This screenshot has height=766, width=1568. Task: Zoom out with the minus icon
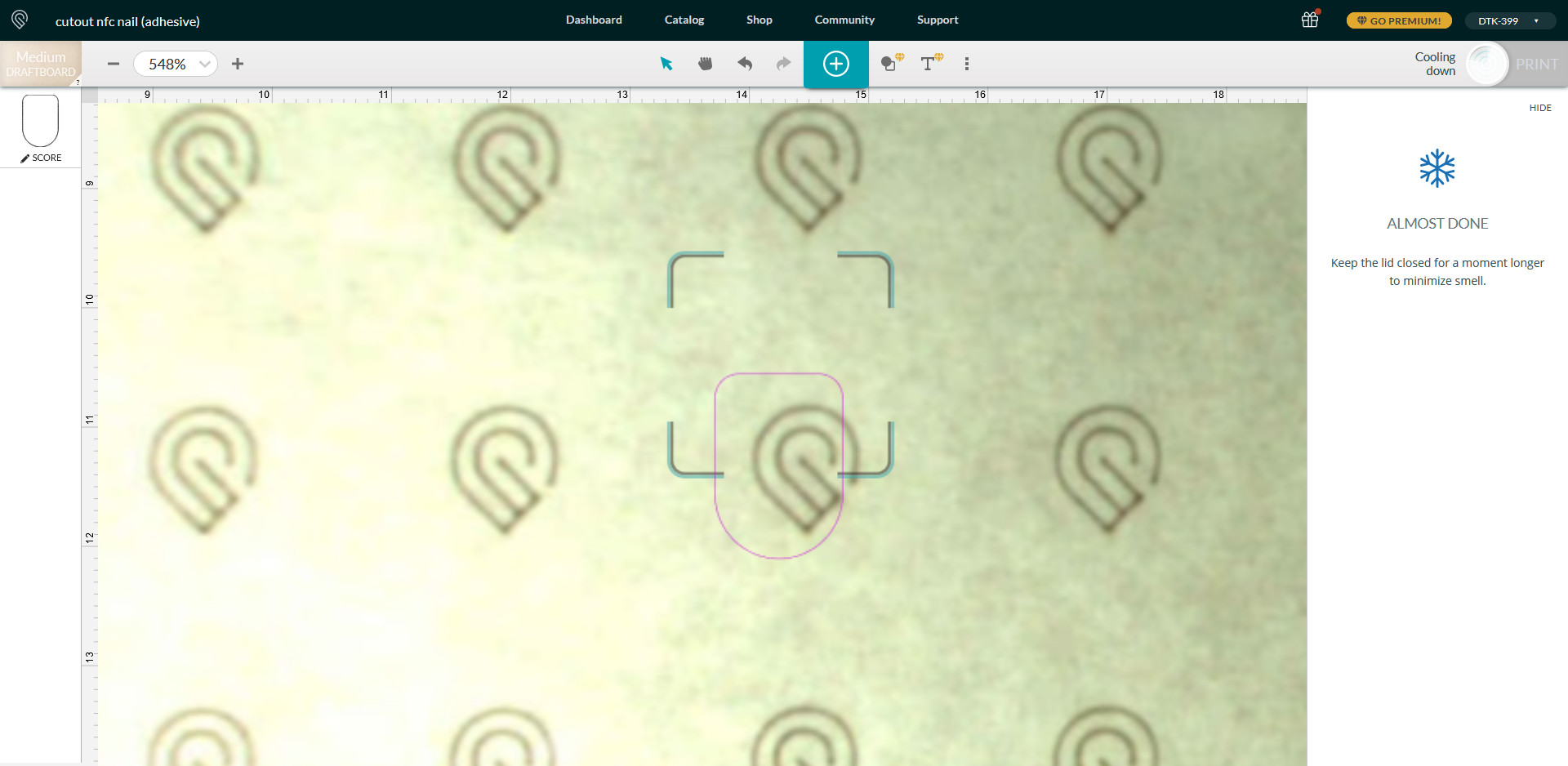coord(114,64)
